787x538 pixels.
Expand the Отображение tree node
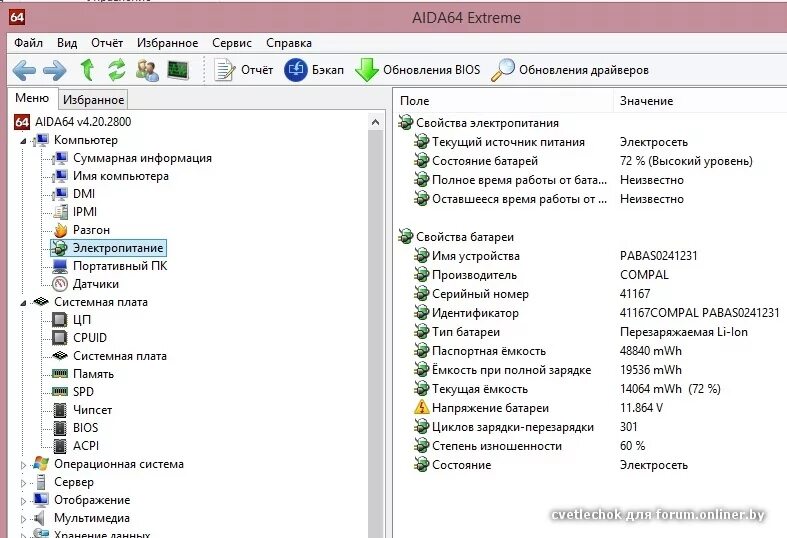point(23,501)
